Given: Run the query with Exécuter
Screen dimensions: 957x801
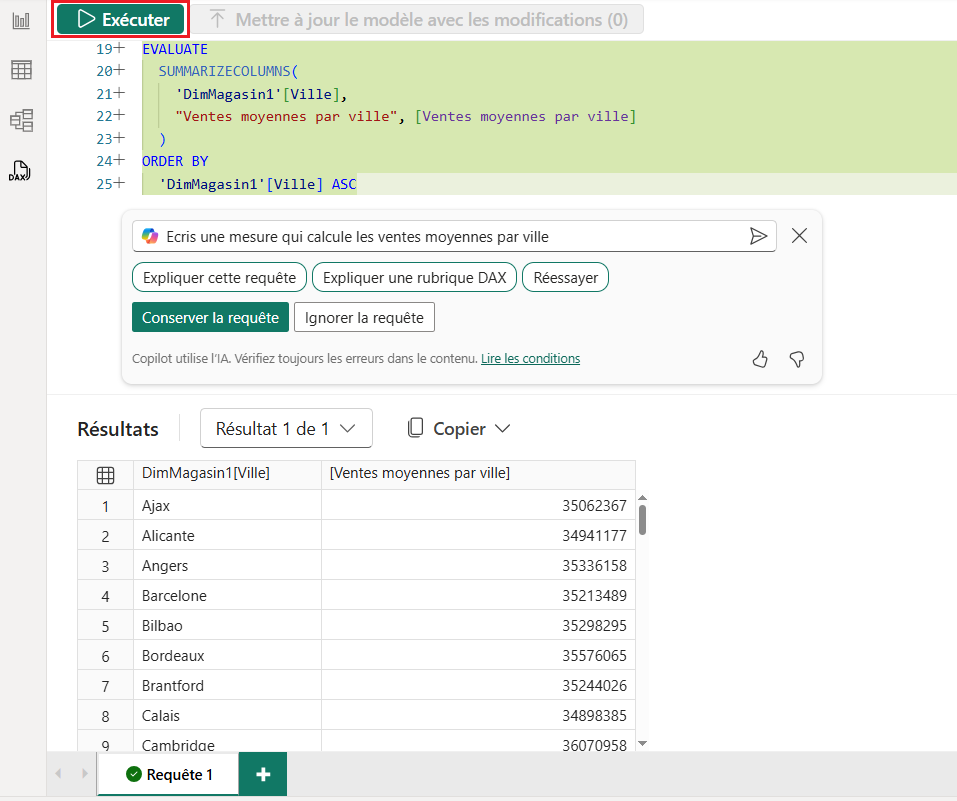Looking at the screenshot, I should pyautogui.click(x=121, y=20).
